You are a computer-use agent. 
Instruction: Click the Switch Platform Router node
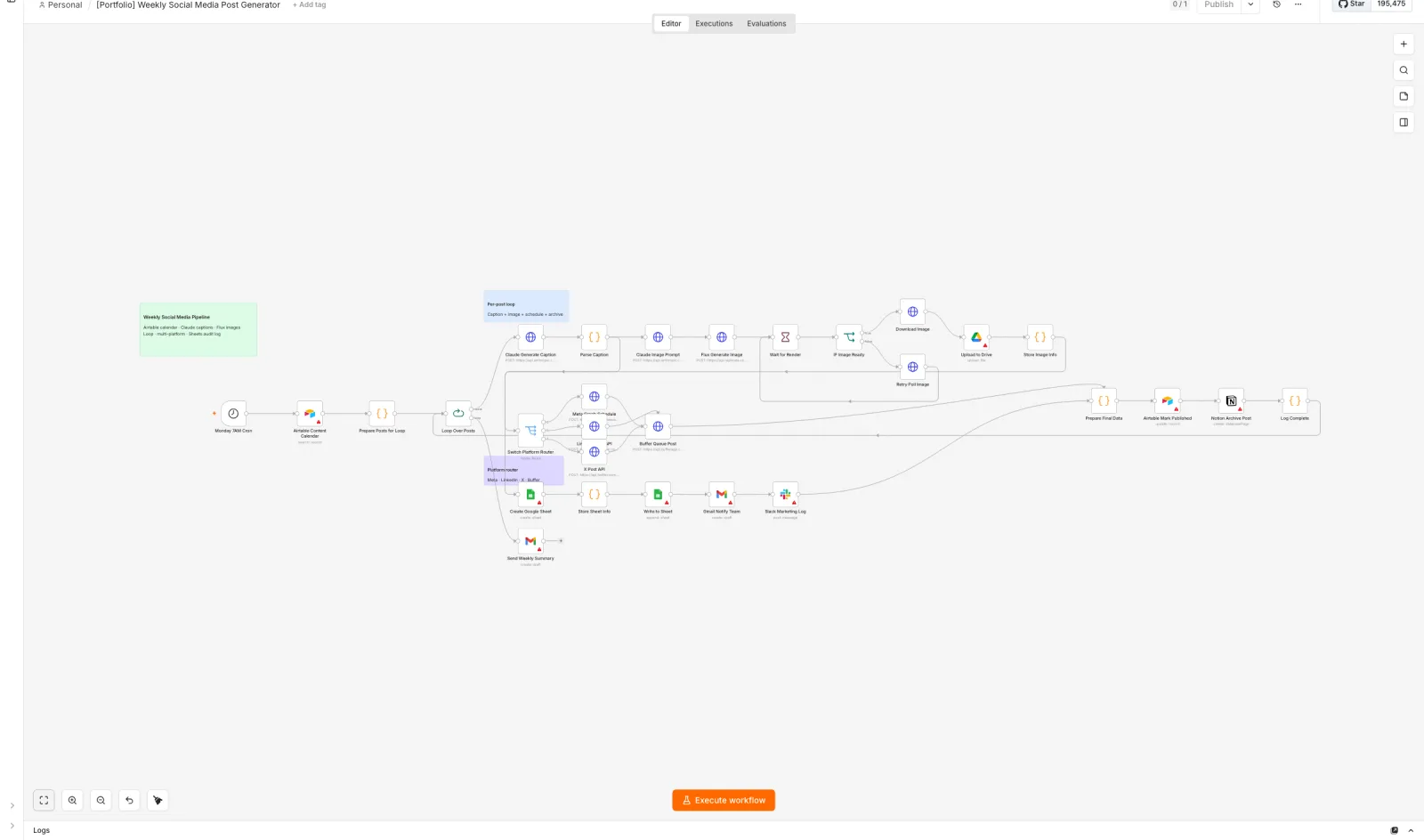coord(530,431)
